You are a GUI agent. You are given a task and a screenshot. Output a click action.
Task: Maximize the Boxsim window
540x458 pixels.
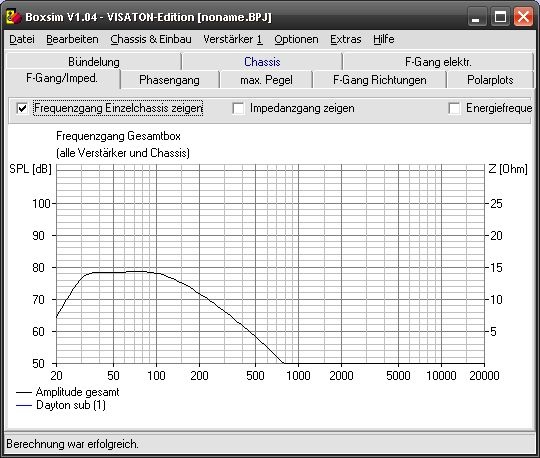500,17
